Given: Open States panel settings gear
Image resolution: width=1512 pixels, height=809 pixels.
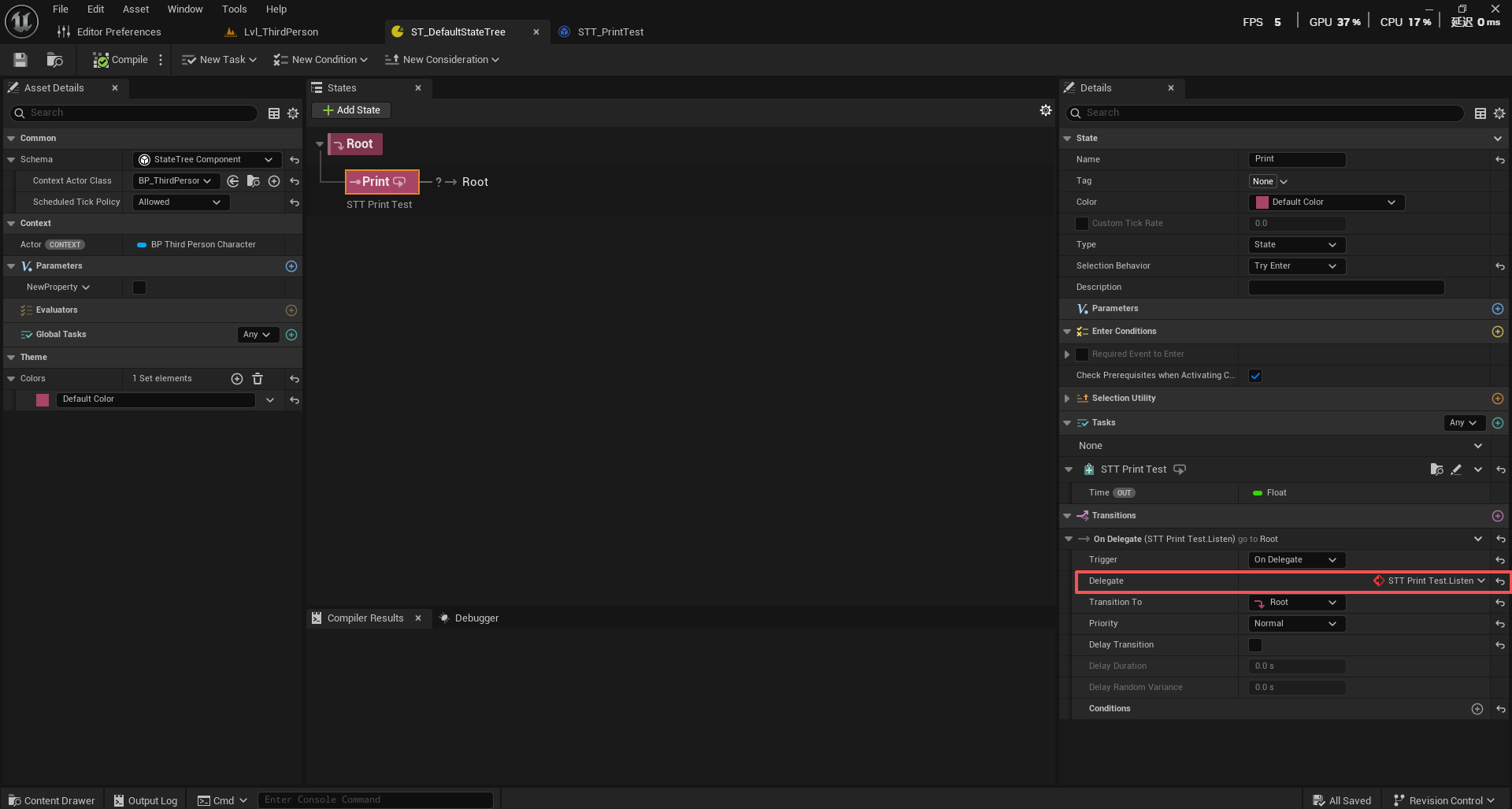Looking at the screenshot, I should pyautogui.click(x=1046, y=110).
